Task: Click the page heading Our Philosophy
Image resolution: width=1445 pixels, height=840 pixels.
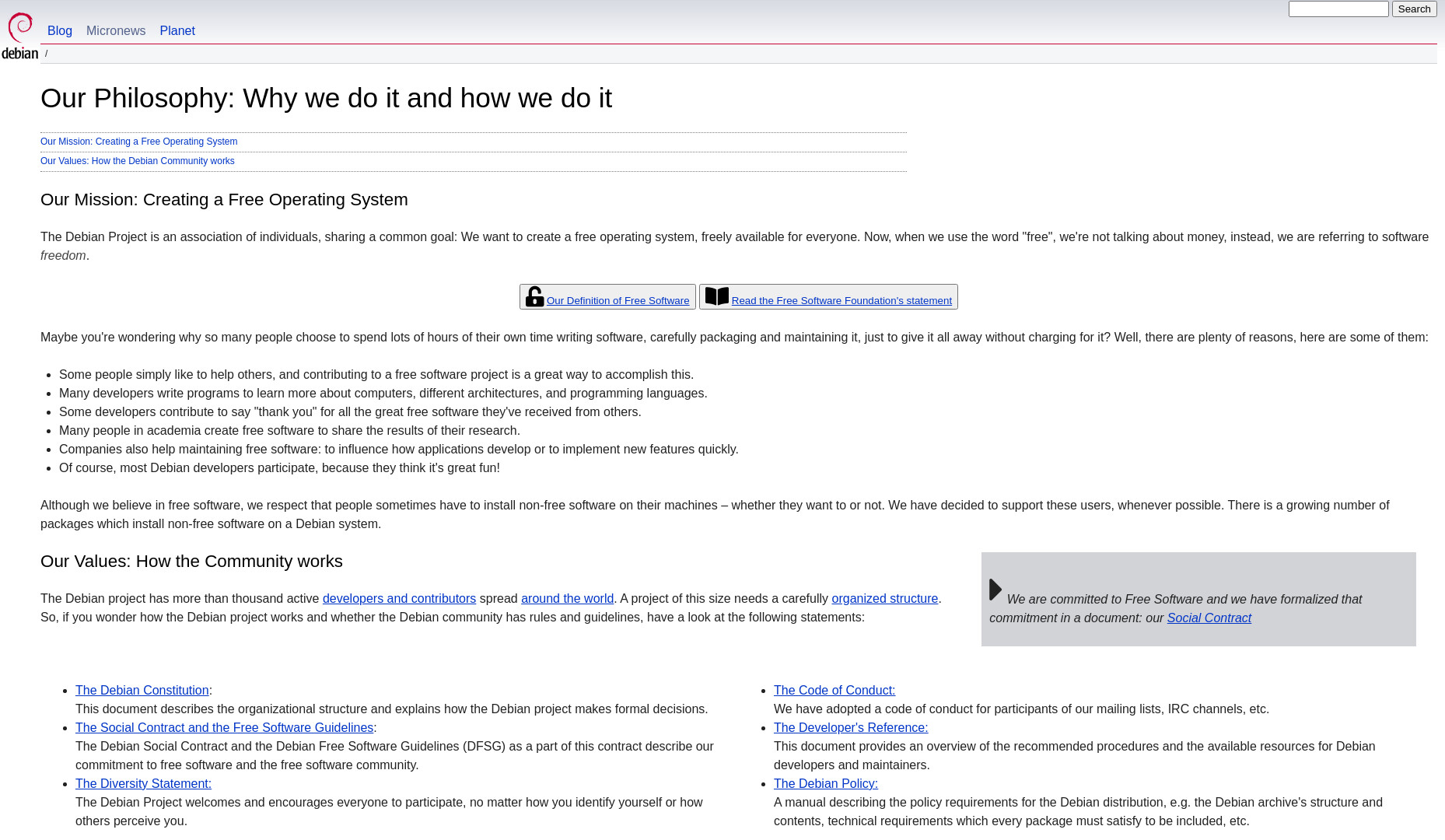Action: 326,98
